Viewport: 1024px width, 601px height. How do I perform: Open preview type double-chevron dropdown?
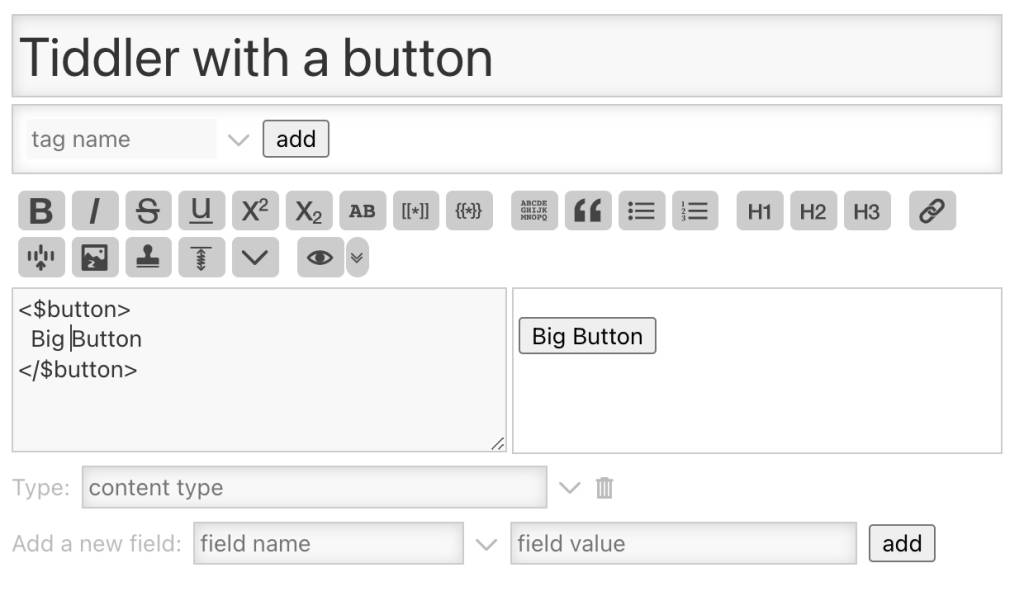pos(357,257)
